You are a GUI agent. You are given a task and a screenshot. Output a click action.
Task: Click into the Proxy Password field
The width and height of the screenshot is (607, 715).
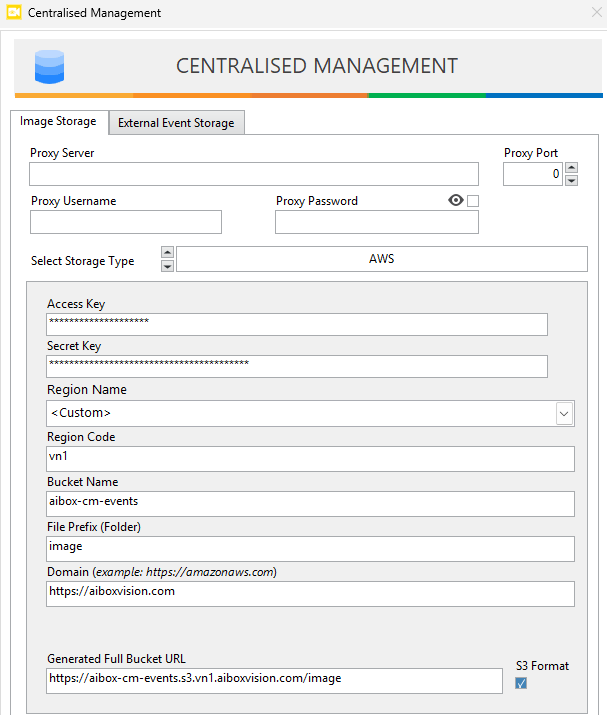376,222
